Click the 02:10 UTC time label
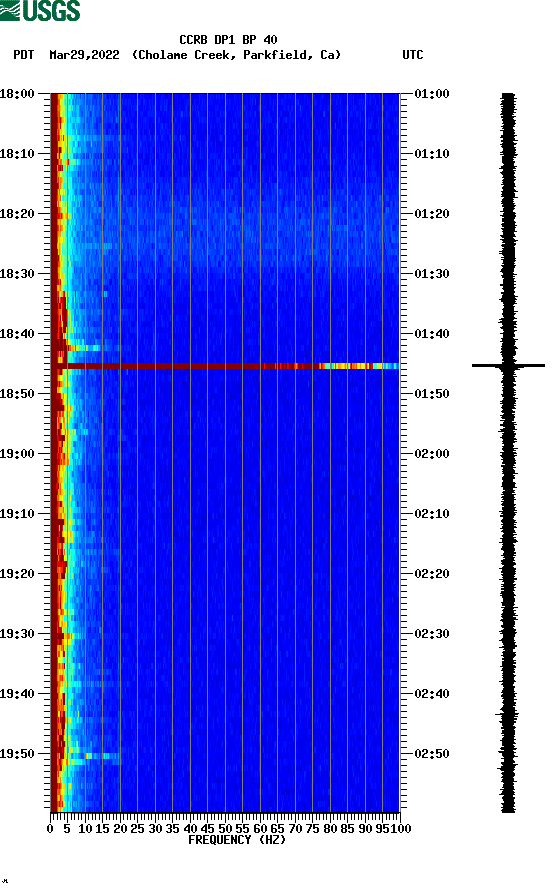This screenshot has width=552, height=892. click(432, 514)
